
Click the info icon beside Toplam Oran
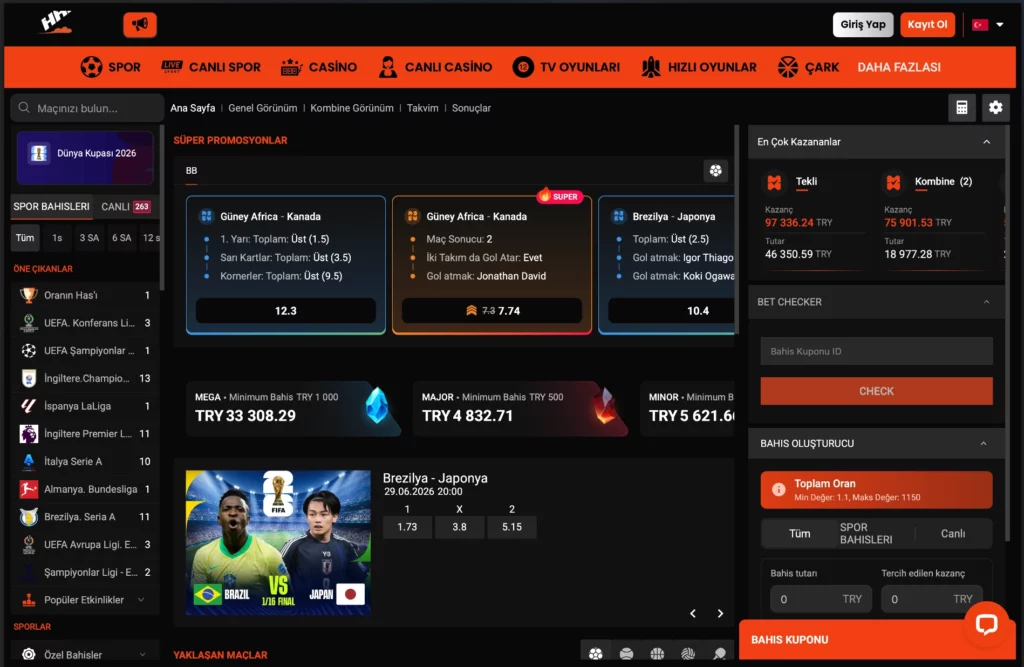pyautogui.click(x=778, y=489)
